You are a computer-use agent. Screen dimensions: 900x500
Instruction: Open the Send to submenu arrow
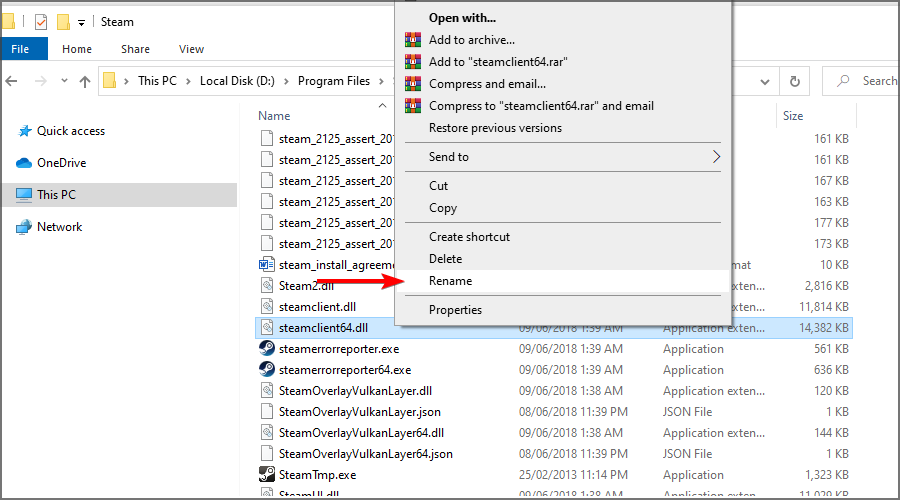tap(716, 157)
